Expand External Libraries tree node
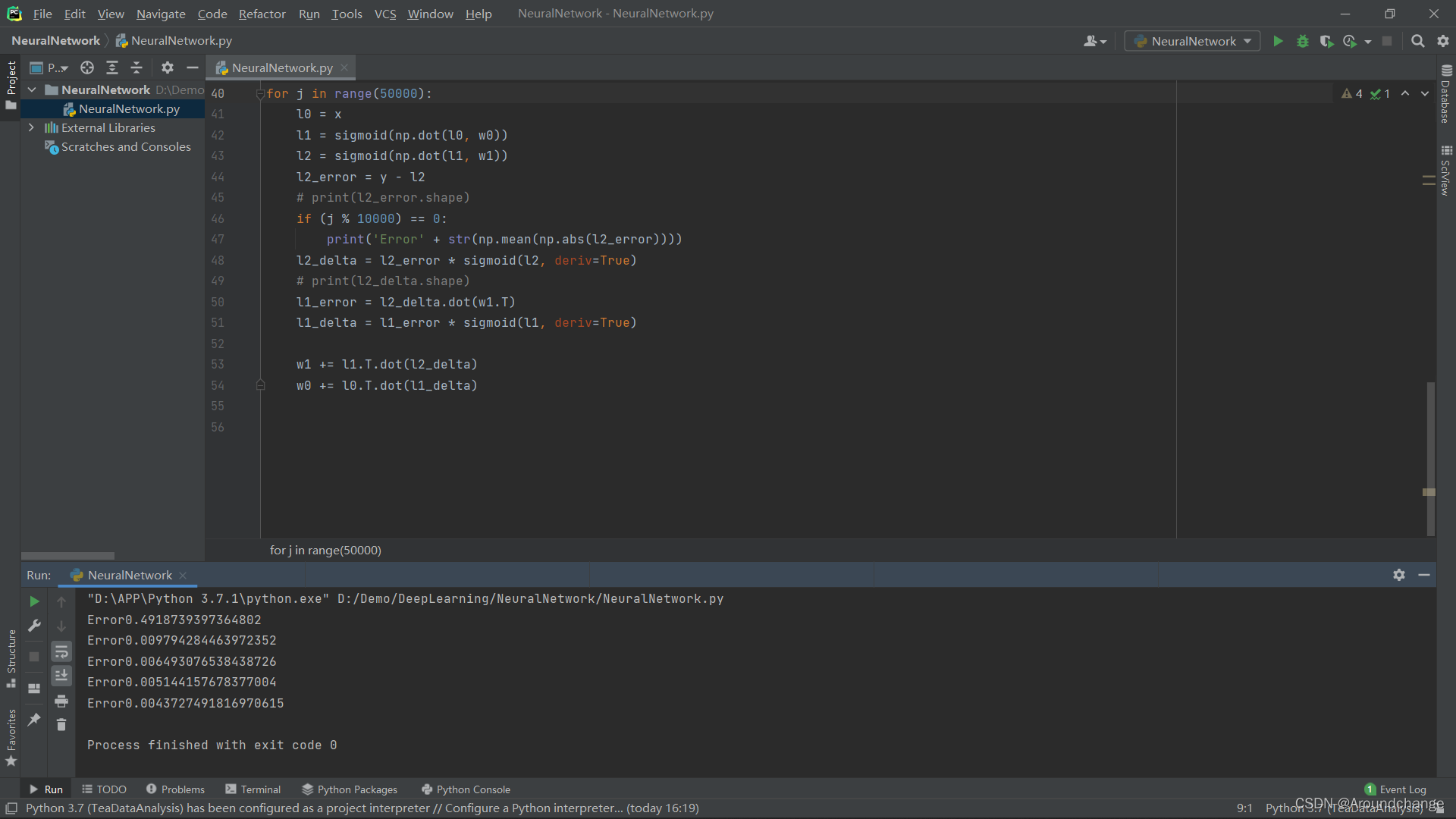 click(31, 128)
